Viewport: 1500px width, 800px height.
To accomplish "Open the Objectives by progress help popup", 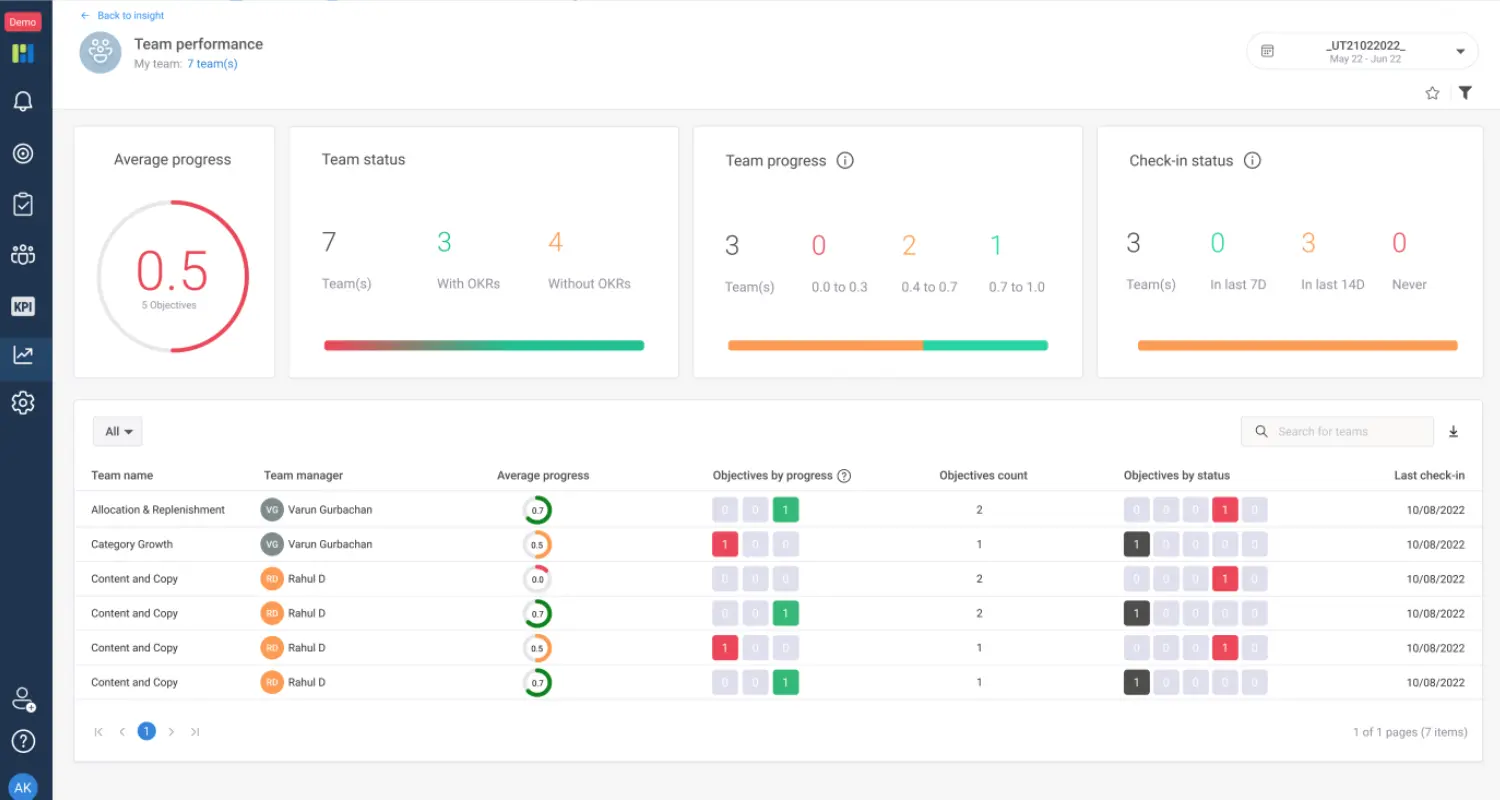I will click(x=843, y=475).
